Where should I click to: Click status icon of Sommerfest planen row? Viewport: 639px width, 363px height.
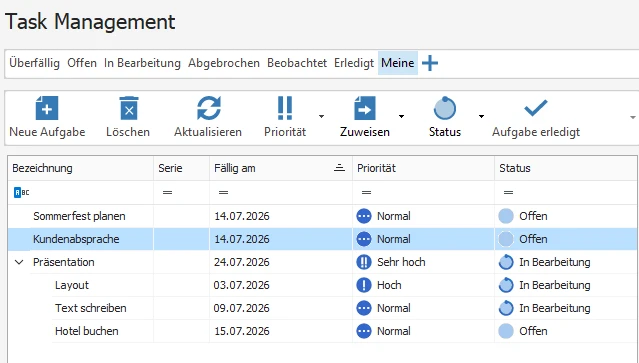pos(506,216)
